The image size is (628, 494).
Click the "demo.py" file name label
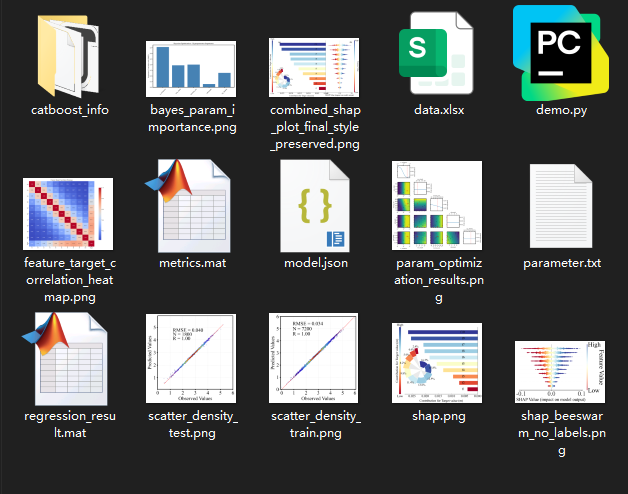tap(562, 110)
